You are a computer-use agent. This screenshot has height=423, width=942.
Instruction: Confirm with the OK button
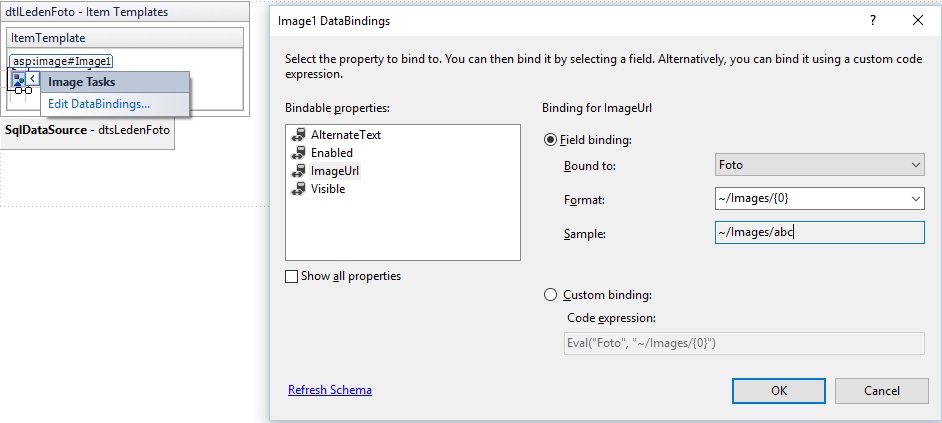point(779,391)
